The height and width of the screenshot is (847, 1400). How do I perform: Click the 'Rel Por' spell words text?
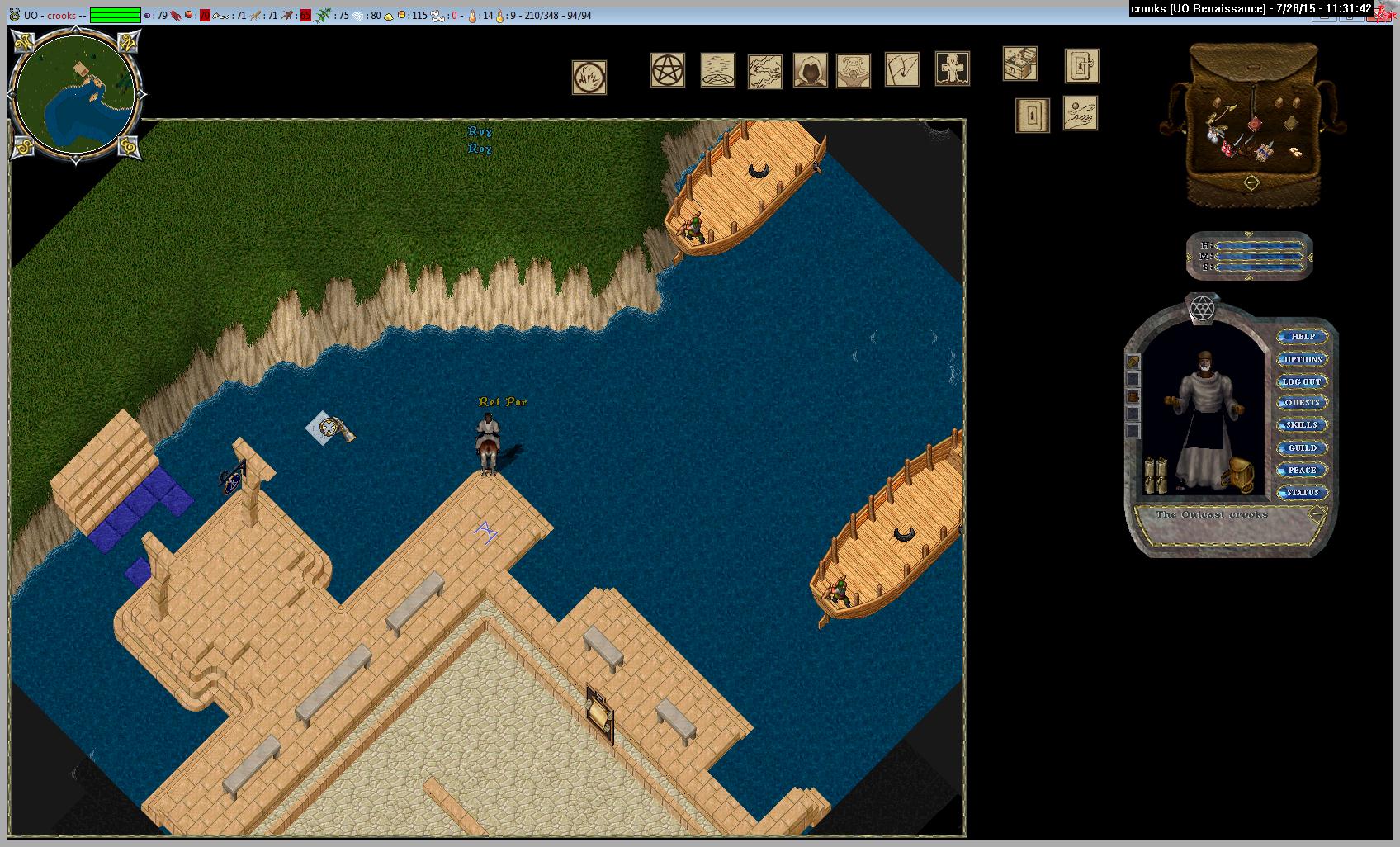click(x=503, y=402)
